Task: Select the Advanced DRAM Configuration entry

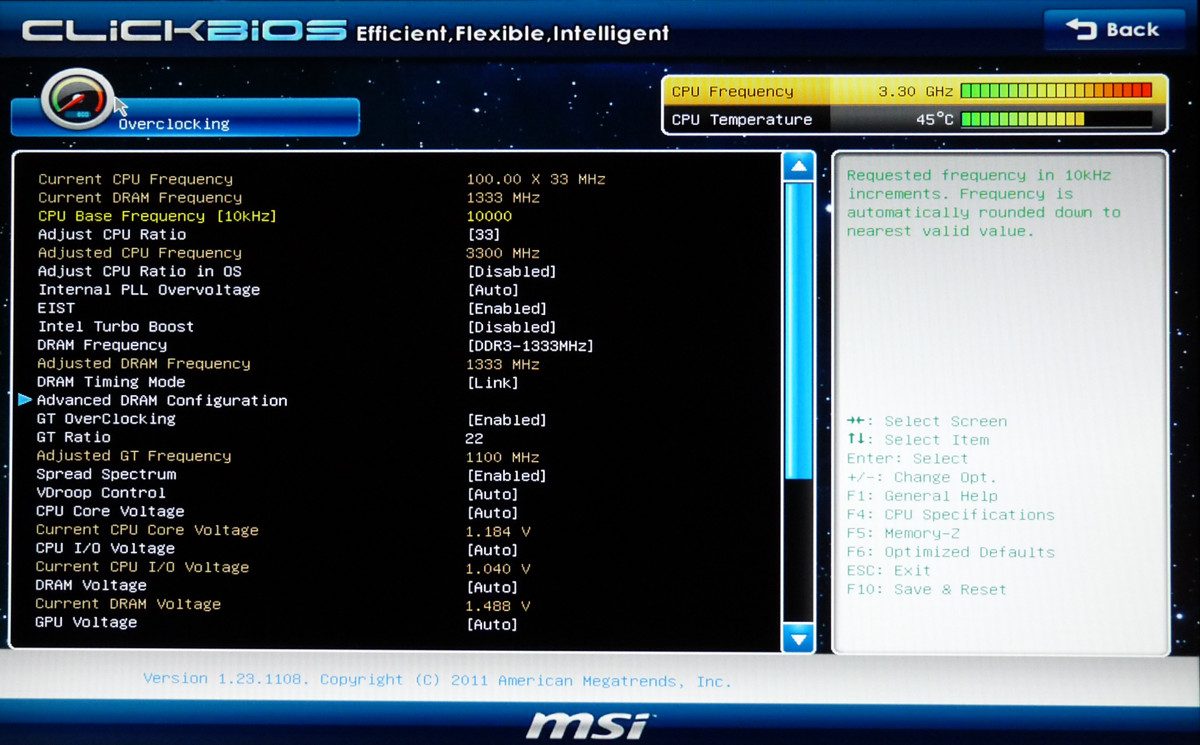Action: tap(162, 400)
